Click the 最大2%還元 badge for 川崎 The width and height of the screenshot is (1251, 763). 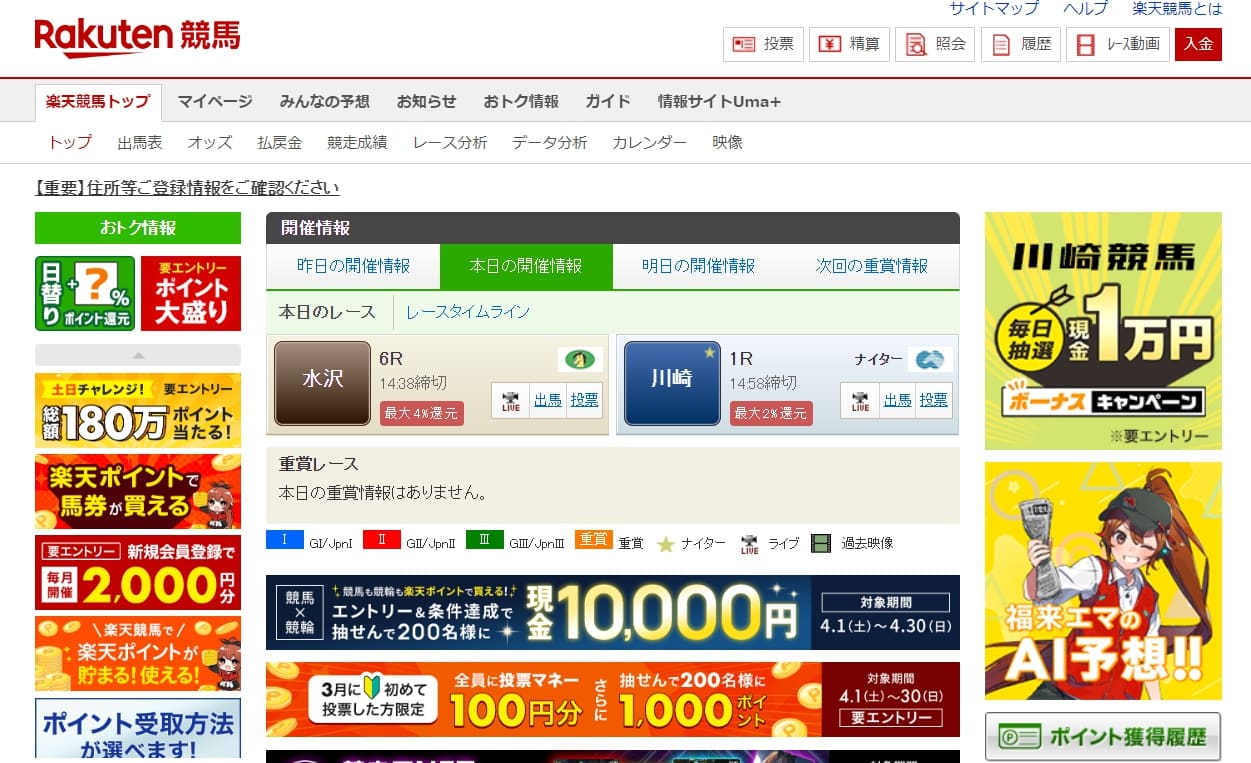tap(771, 413)
